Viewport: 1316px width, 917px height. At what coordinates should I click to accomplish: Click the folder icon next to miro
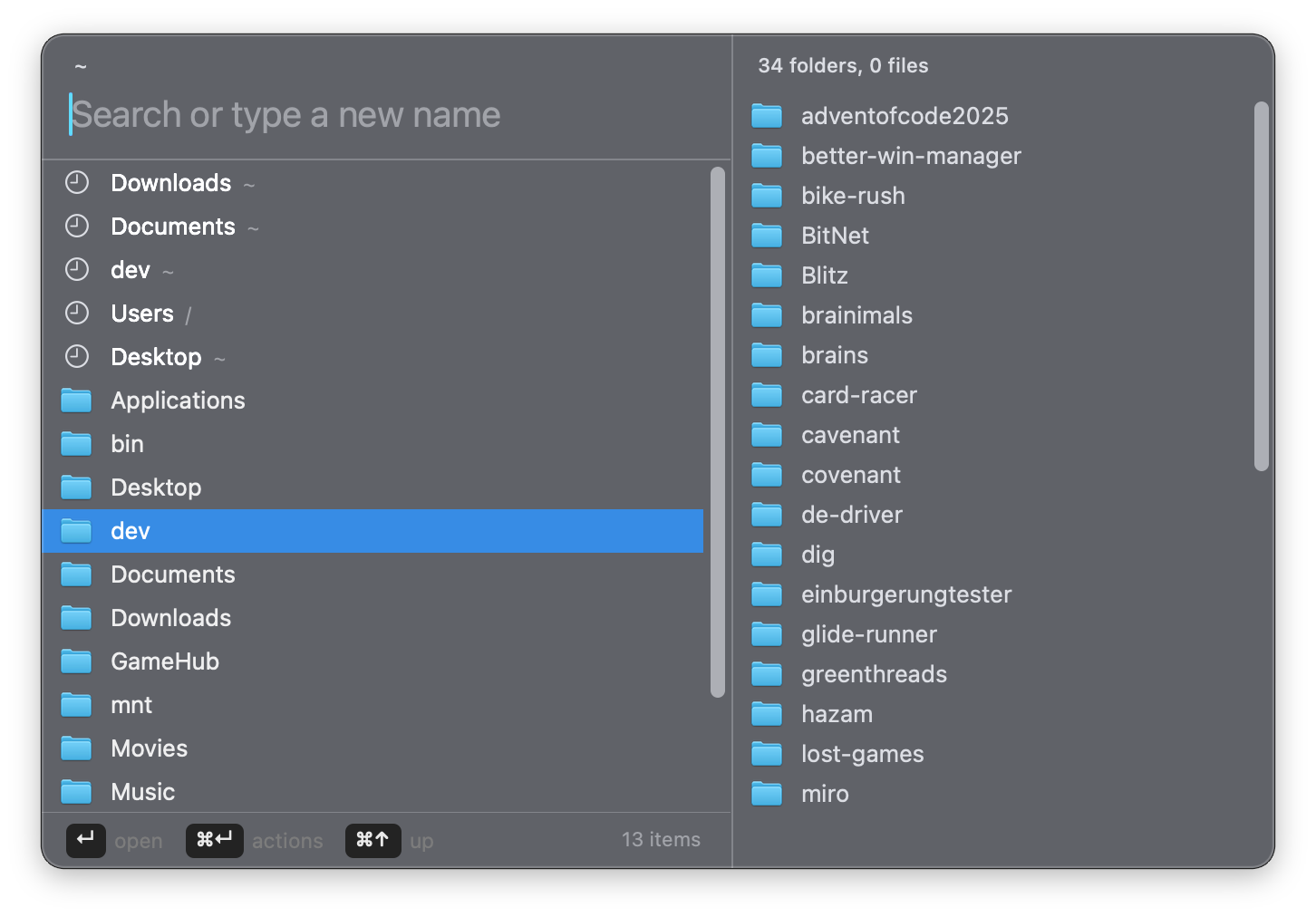click(767, 794)
